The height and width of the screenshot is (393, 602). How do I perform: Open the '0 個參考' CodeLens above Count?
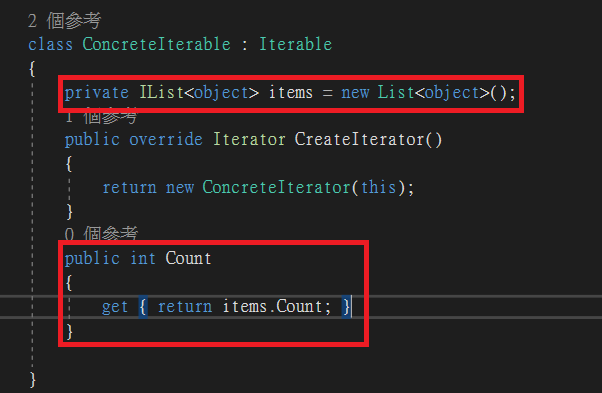coord(101,233)
